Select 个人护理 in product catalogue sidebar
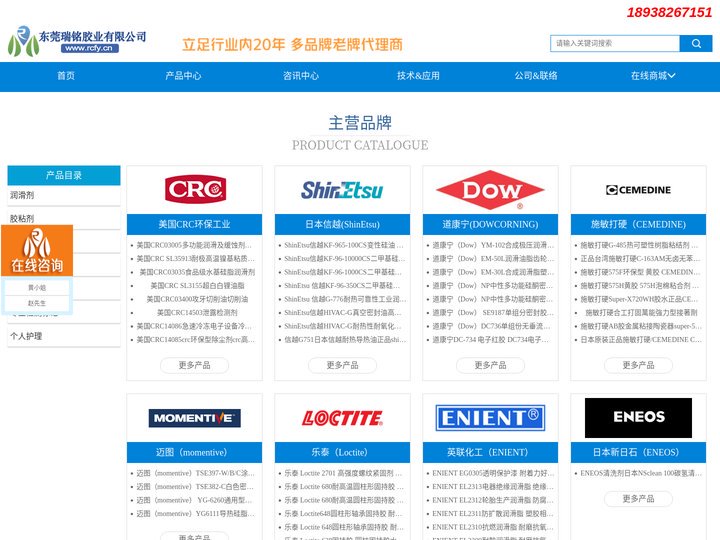 (x=64, y=336)
